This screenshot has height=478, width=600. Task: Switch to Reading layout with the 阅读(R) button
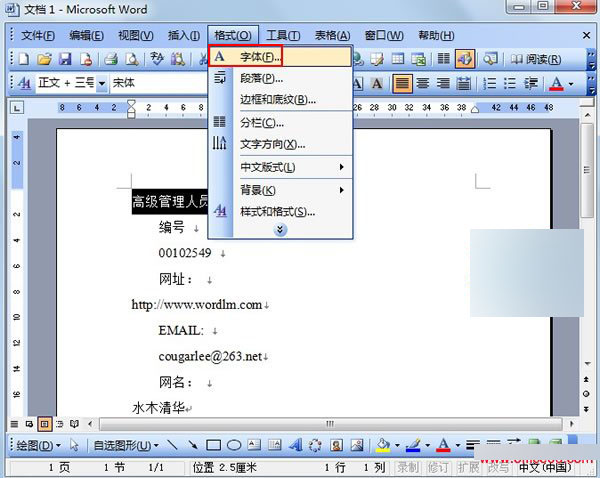tap(536, 59)
